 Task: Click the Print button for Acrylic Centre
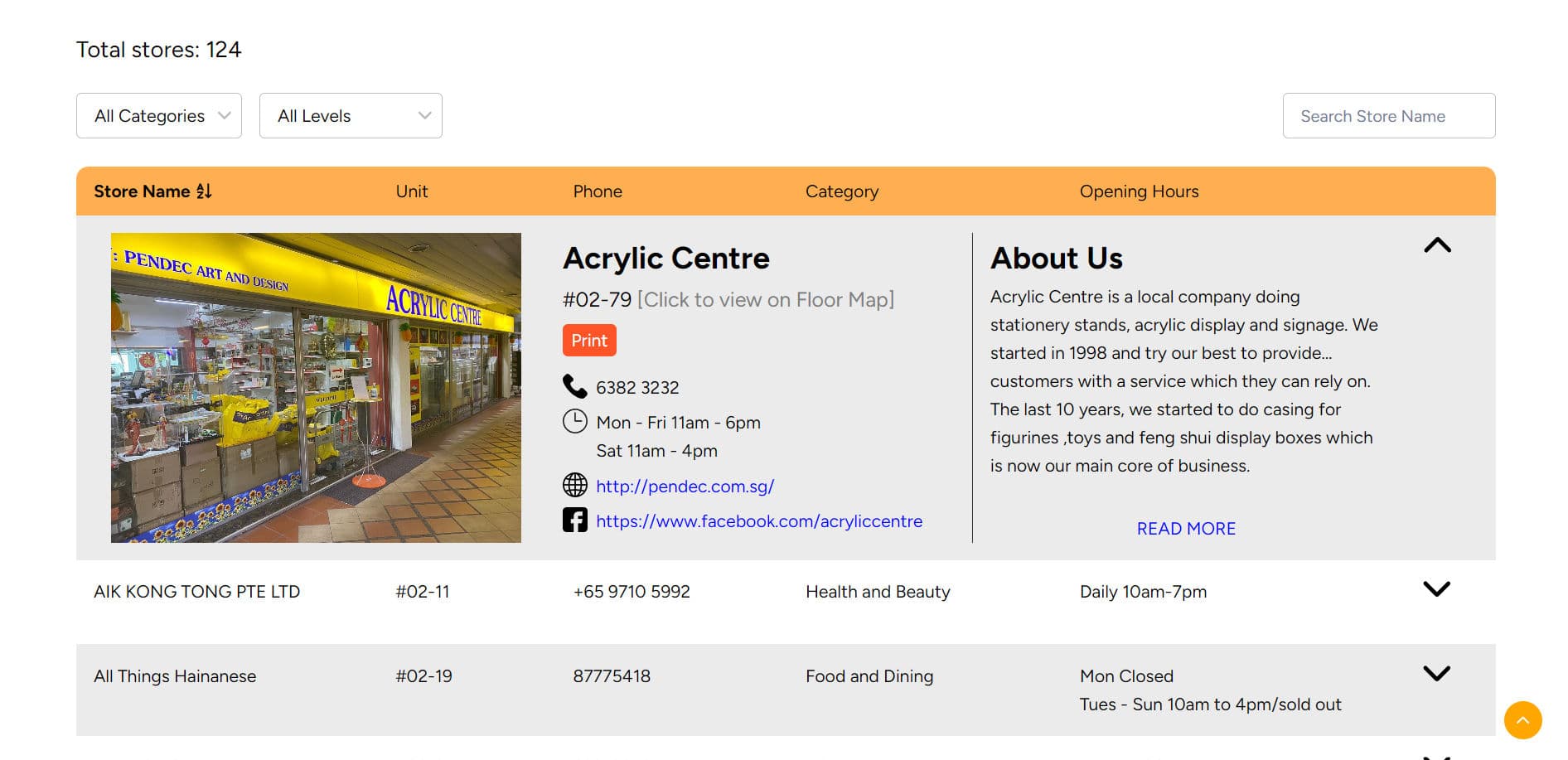point(589,341)
